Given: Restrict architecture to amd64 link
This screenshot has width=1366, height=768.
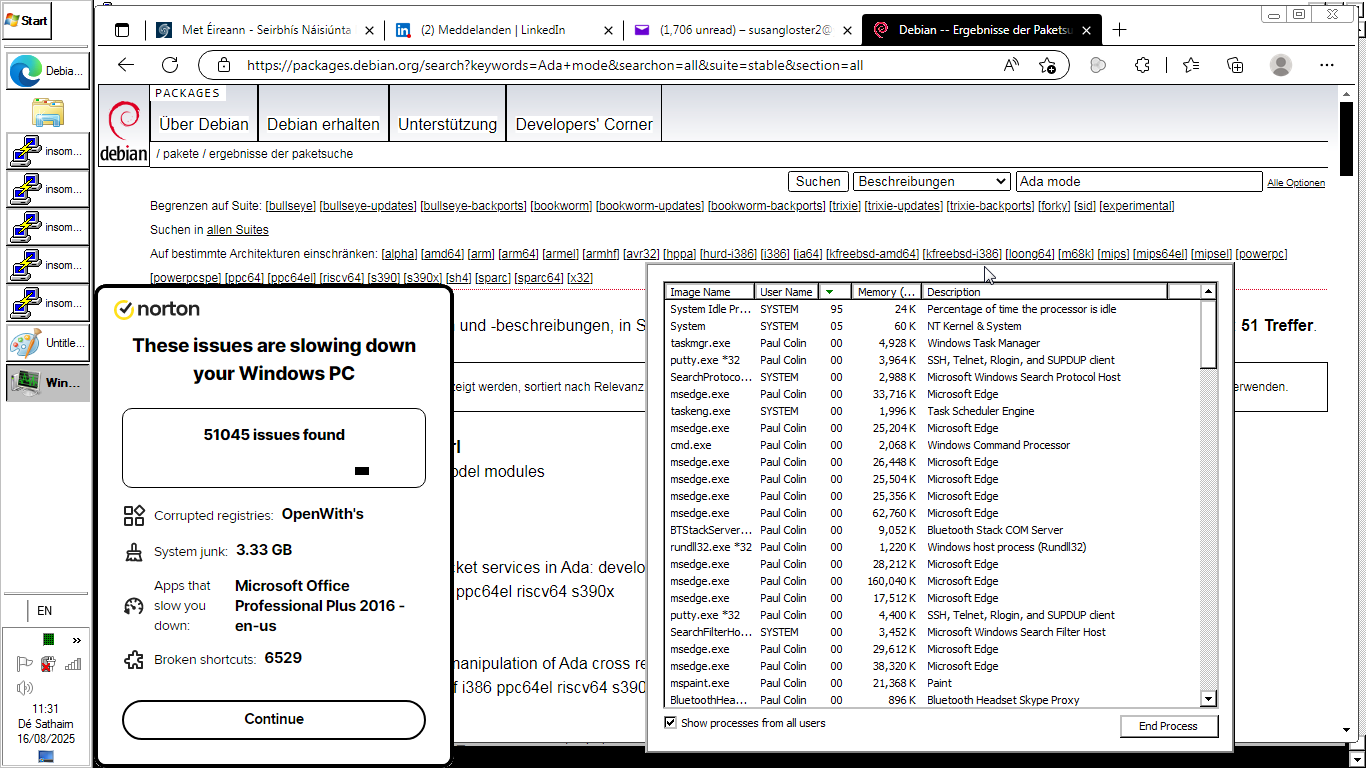Looking at the screenshot, I should (442, 254).
